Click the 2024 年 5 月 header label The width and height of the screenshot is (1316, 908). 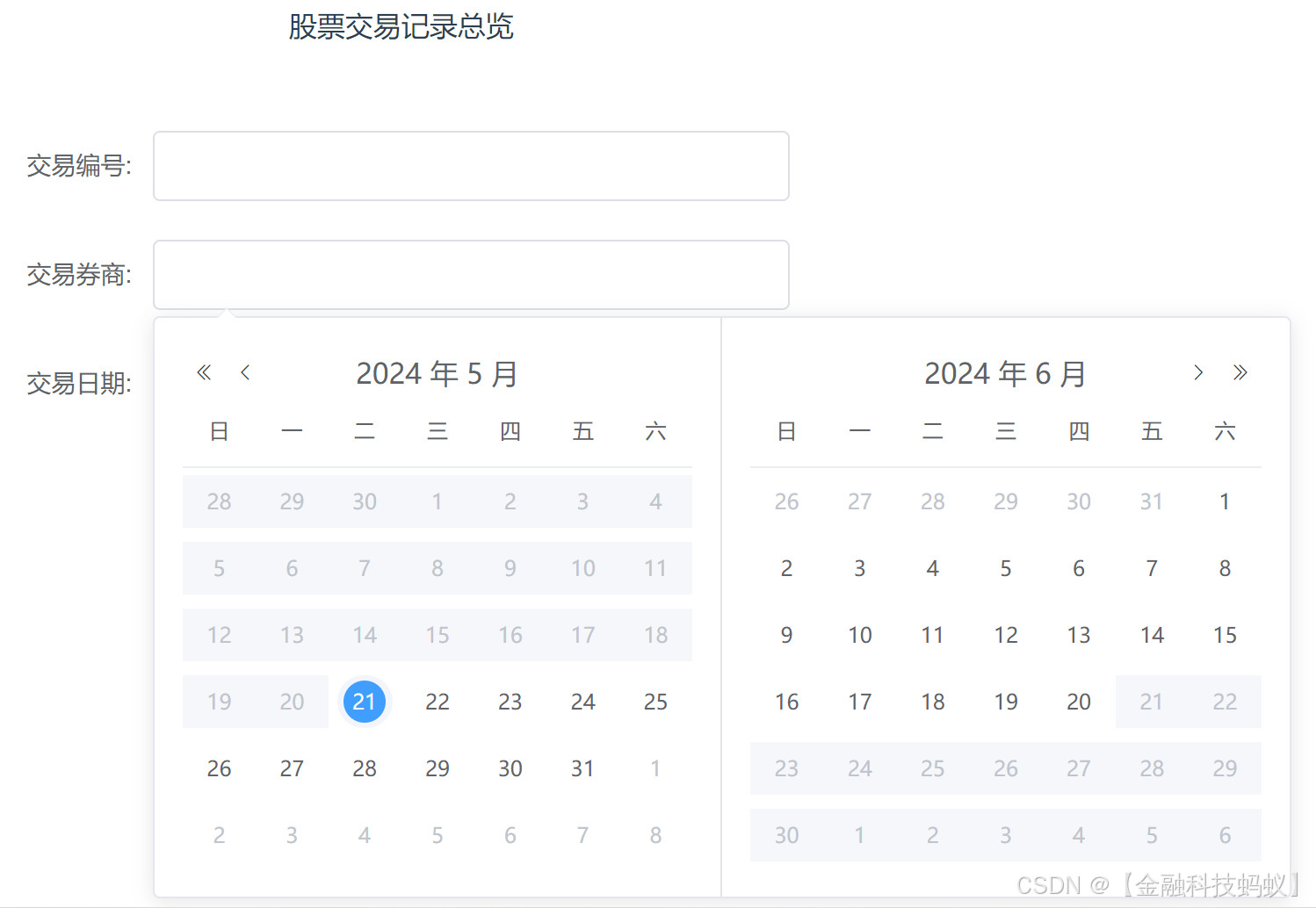tap(437, 374)
